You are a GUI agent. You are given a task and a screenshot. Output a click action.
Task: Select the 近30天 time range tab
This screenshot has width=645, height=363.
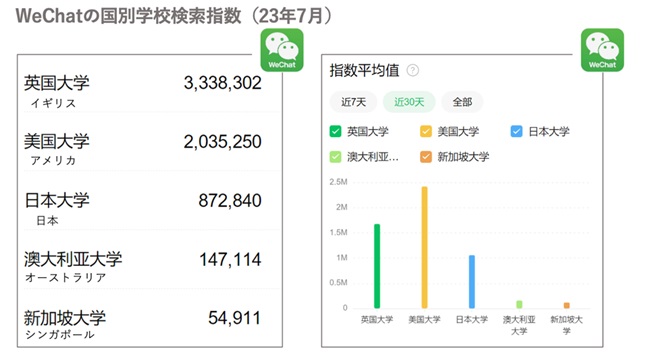409,102
